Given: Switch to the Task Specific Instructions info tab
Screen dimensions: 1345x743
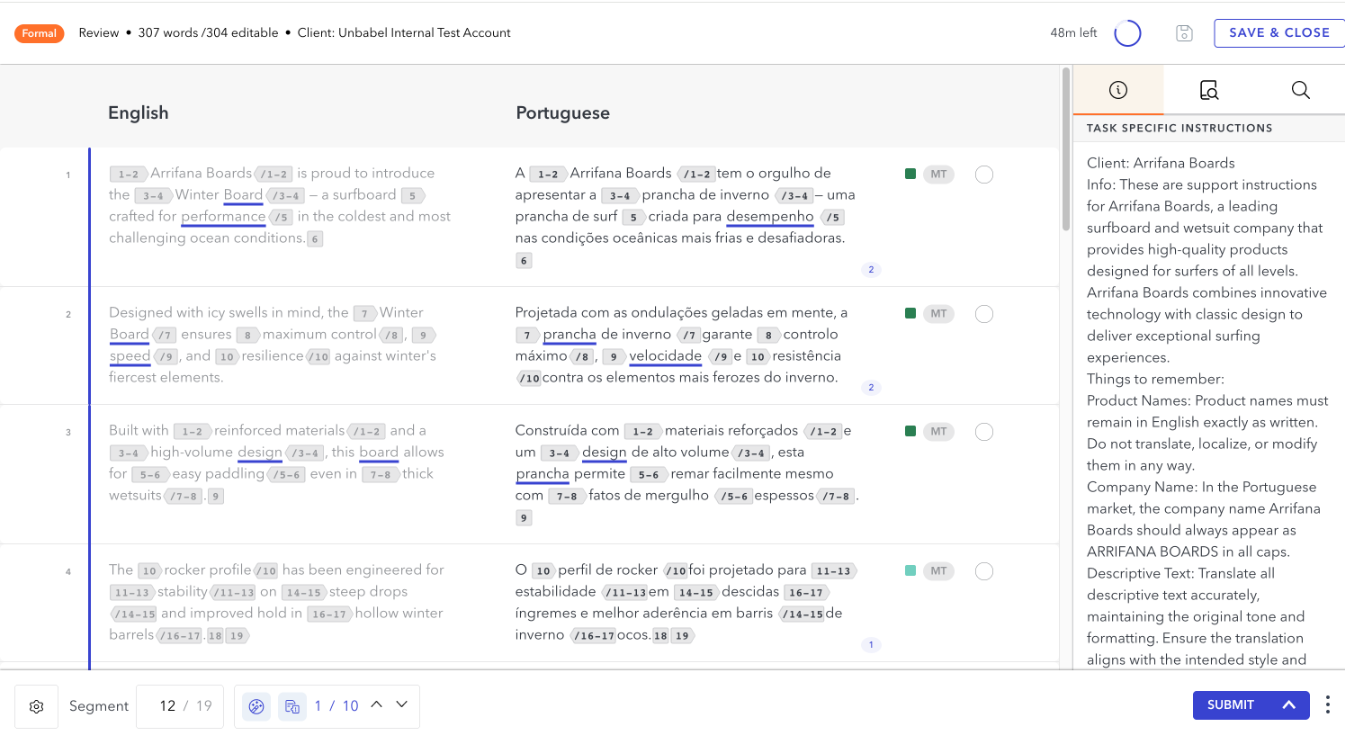Looking at the screenshot, I should (x=1117, y=89).
